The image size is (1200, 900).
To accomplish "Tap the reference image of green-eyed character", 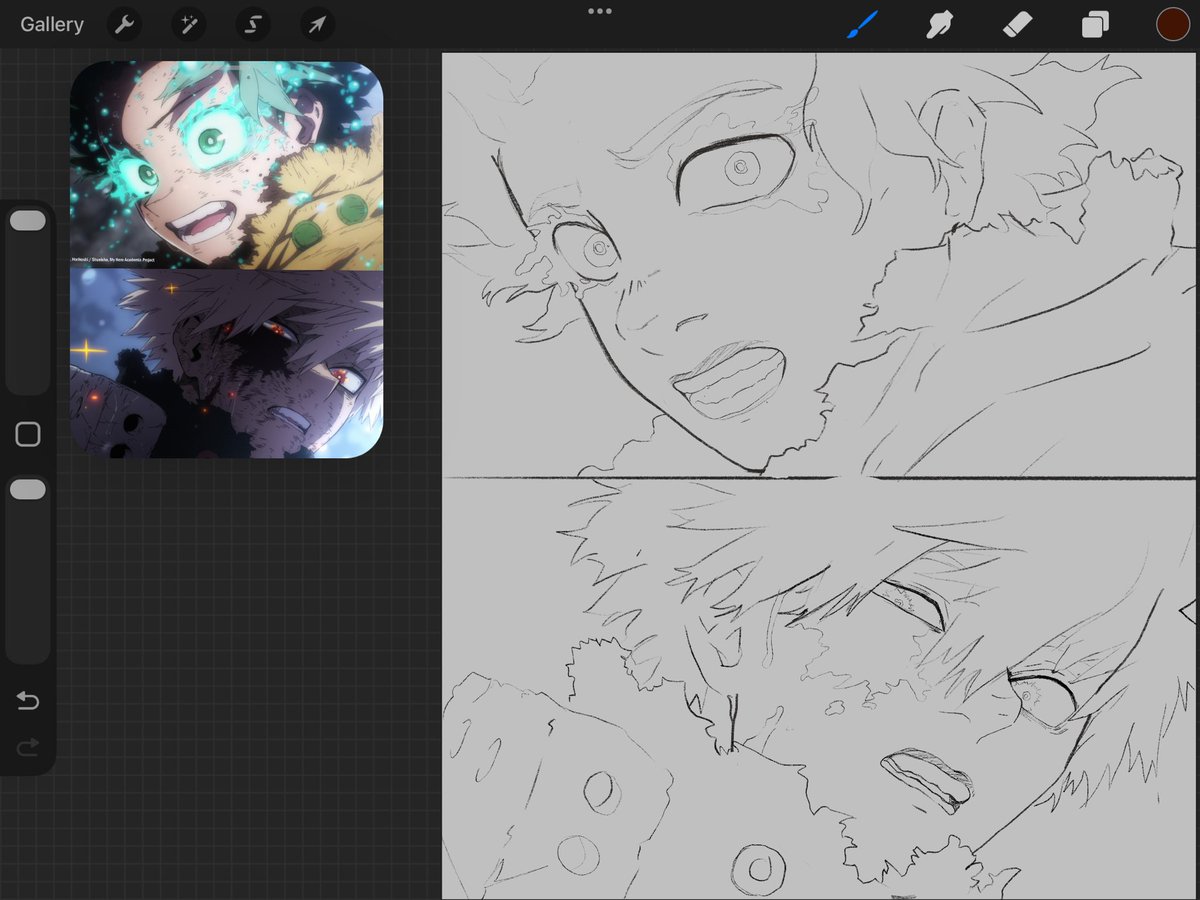I will tap(227, 165).
